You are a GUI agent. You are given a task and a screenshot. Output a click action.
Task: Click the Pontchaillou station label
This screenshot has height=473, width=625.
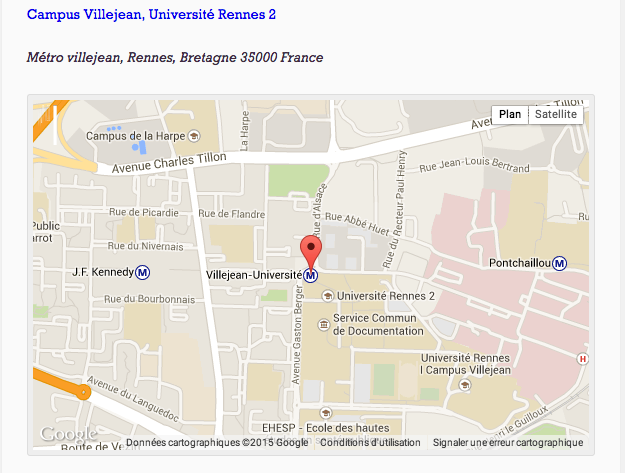click(x=520, y=263)
